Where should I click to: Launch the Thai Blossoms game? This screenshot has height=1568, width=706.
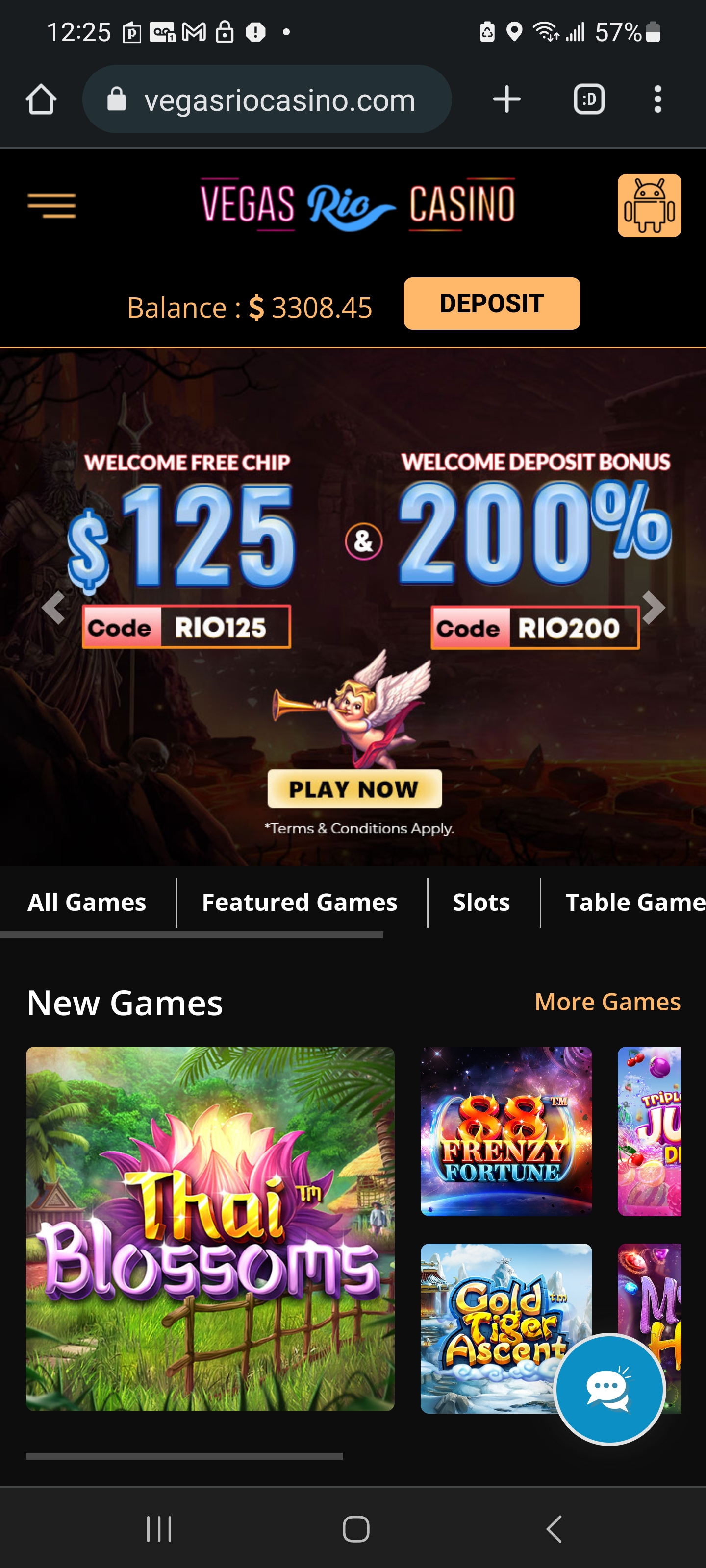[x=210, y=1229]
